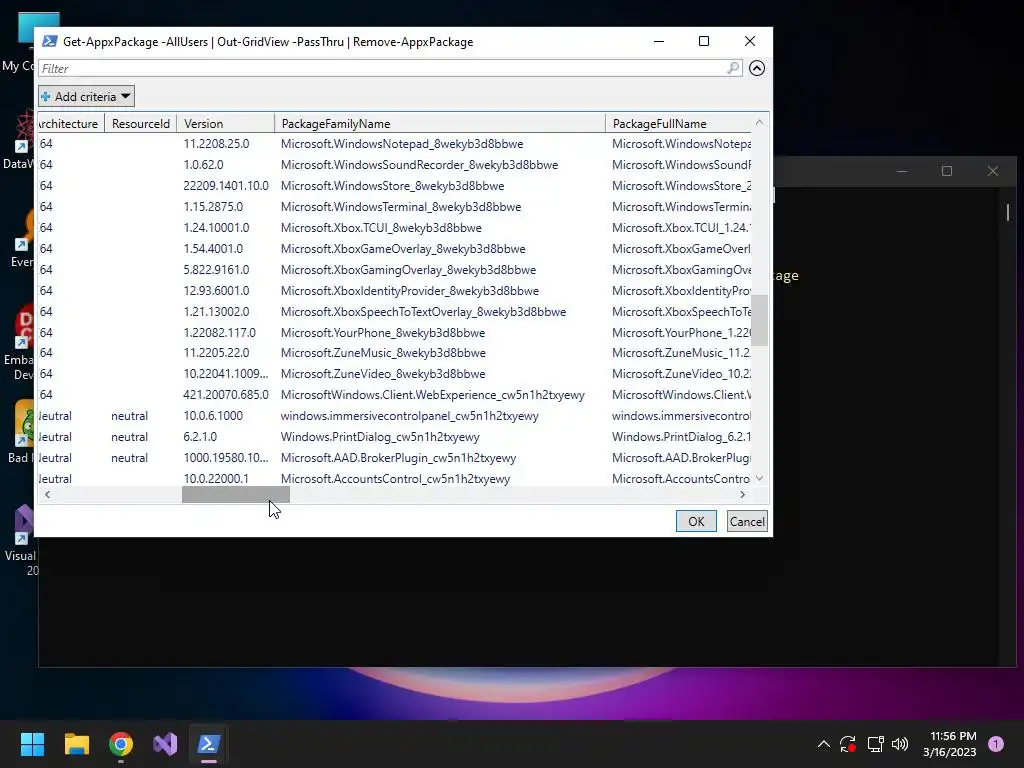Select the Microsoft.XboxIdentityProvider_8wekyb3d8bbwe row
1024x768 pixels.
click(x=394, y=290)
